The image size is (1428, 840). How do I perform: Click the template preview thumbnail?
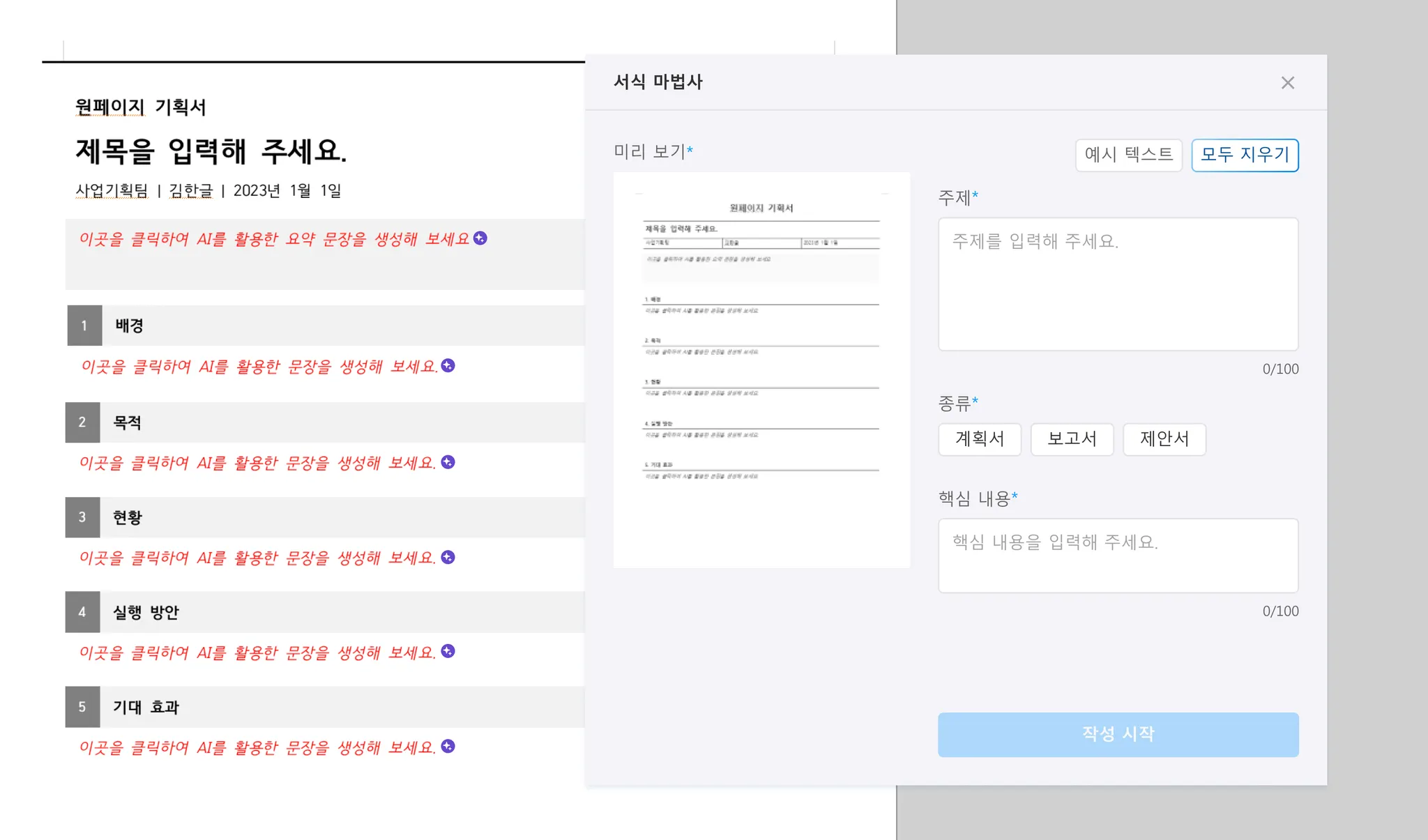[x=761, y=369]
